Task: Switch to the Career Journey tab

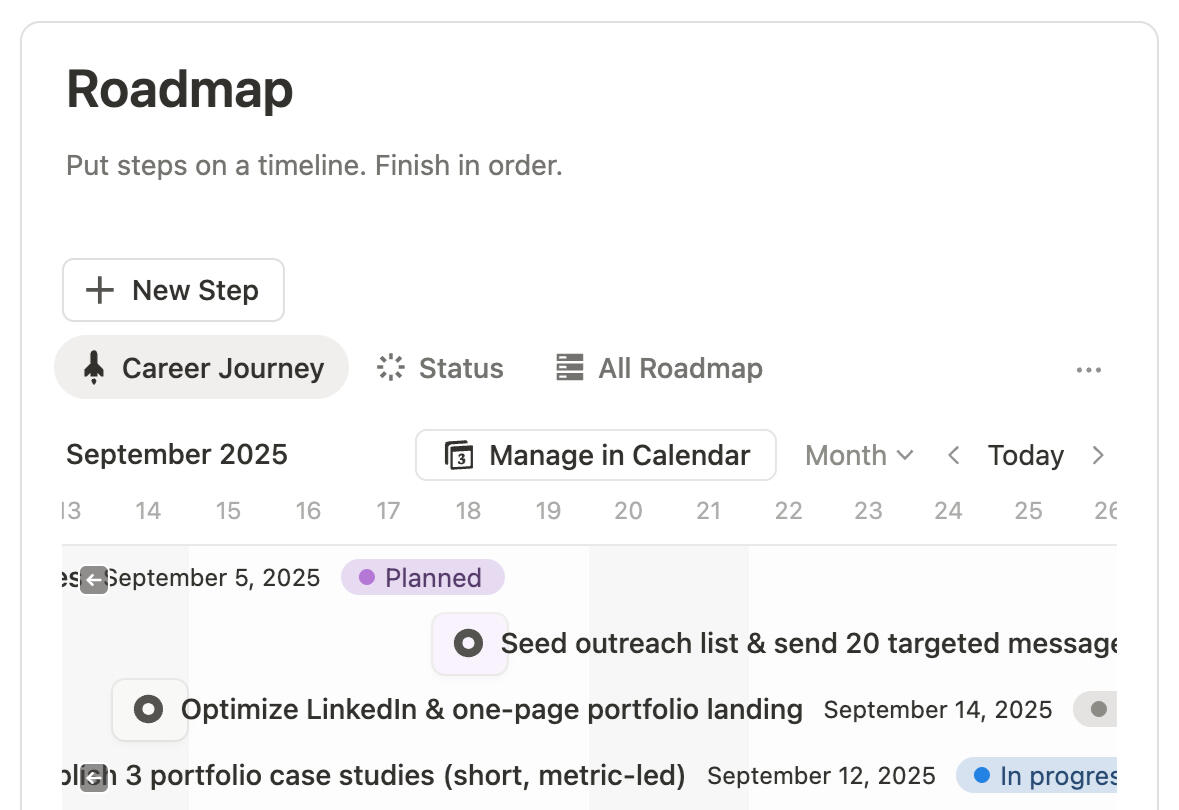Action: tap(201, 368)
